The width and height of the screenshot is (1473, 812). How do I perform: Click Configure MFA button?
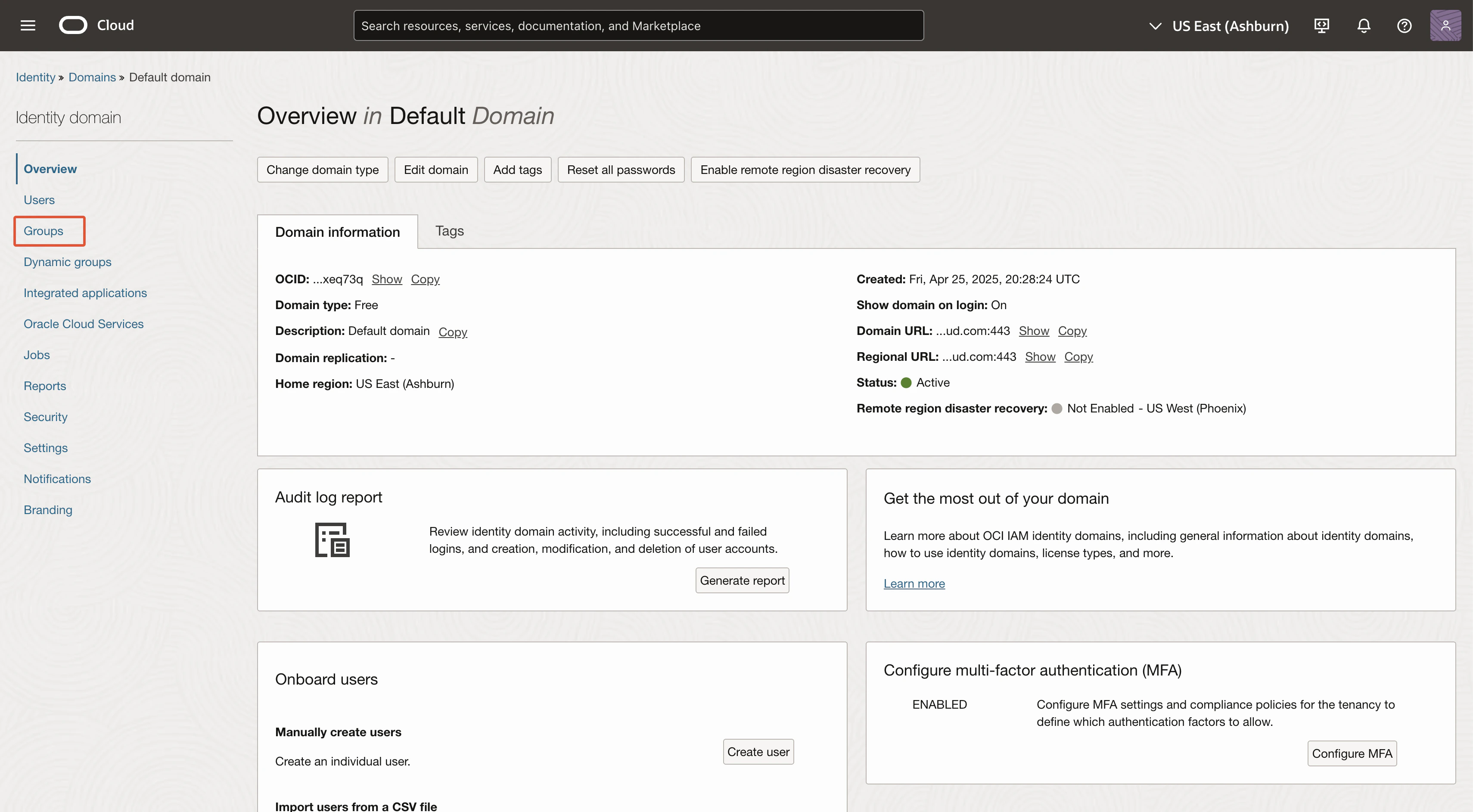(1352, 754)
